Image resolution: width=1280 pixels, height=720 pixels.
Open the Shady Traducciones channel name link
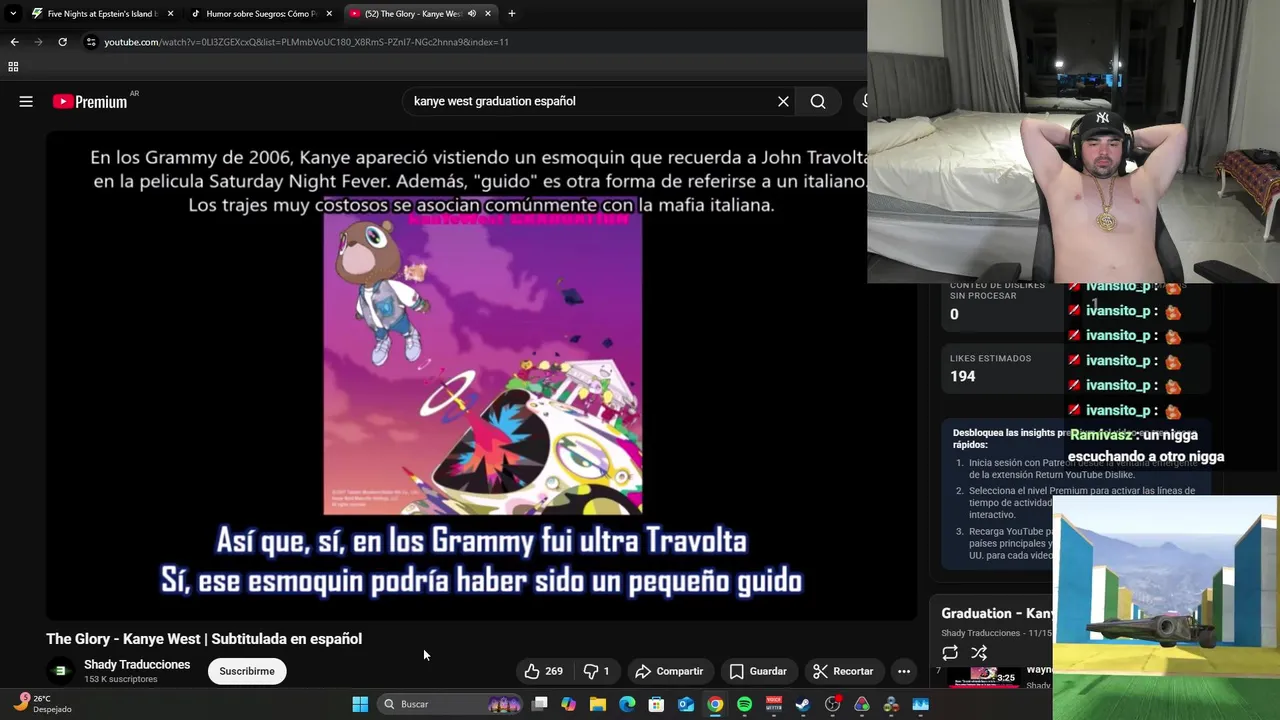(x=137, y=664)
